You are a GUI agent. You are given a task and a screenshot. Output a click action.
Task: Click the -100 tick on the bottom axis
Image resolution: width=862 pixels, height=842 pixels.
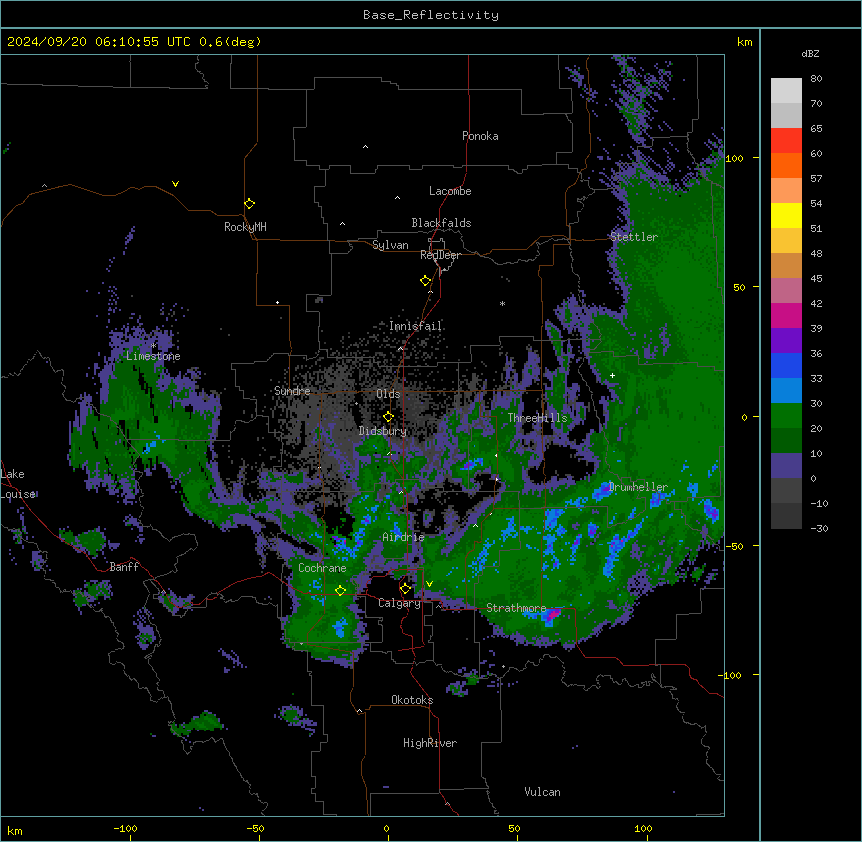click(x=125, y=828)
